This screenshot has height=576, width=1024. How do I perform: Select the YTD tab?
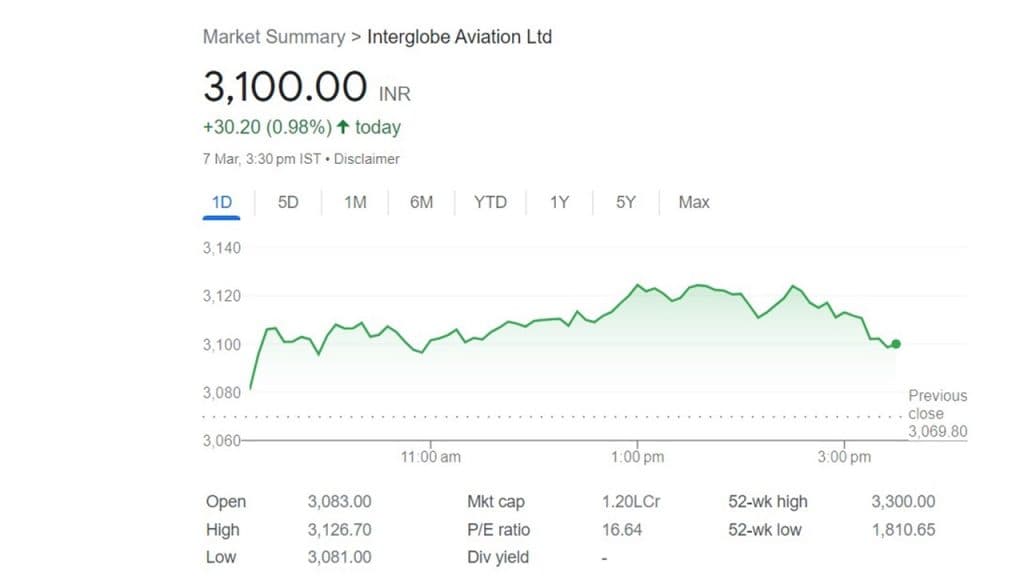(x=490, y=202)
